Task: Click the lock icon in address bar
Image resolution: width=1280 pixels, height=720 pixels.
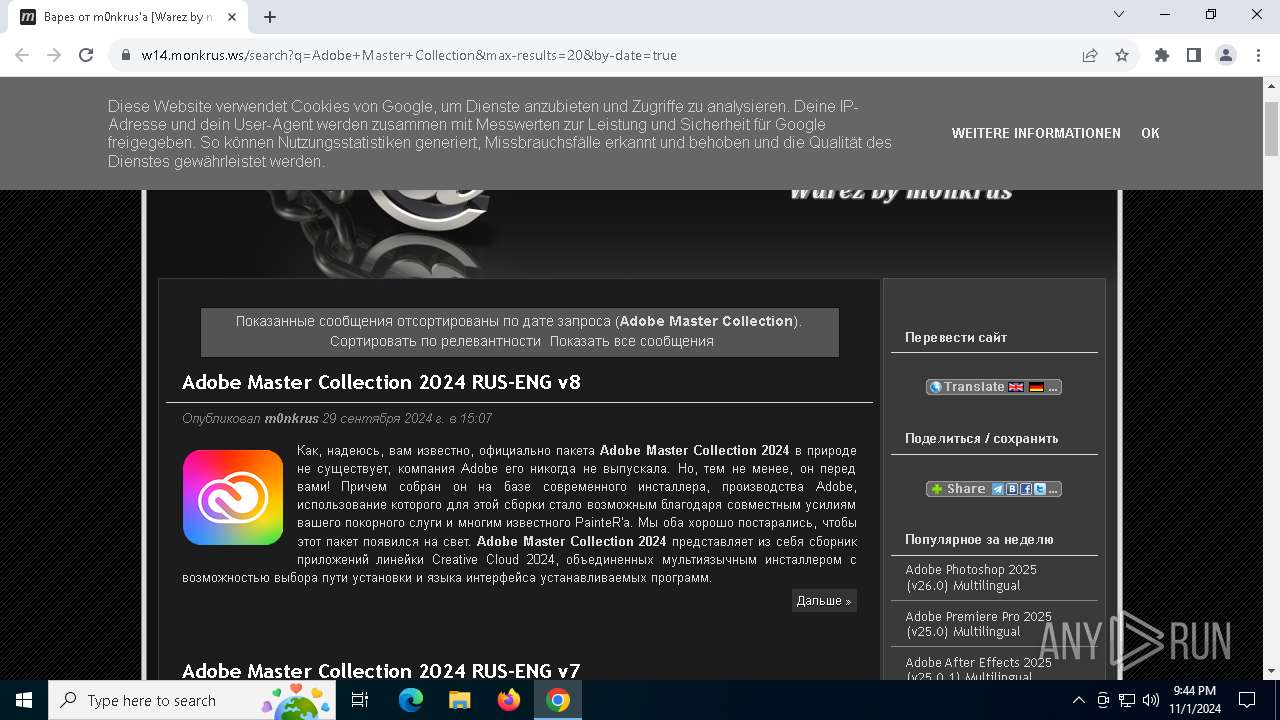Action: [x=125, y=56]
